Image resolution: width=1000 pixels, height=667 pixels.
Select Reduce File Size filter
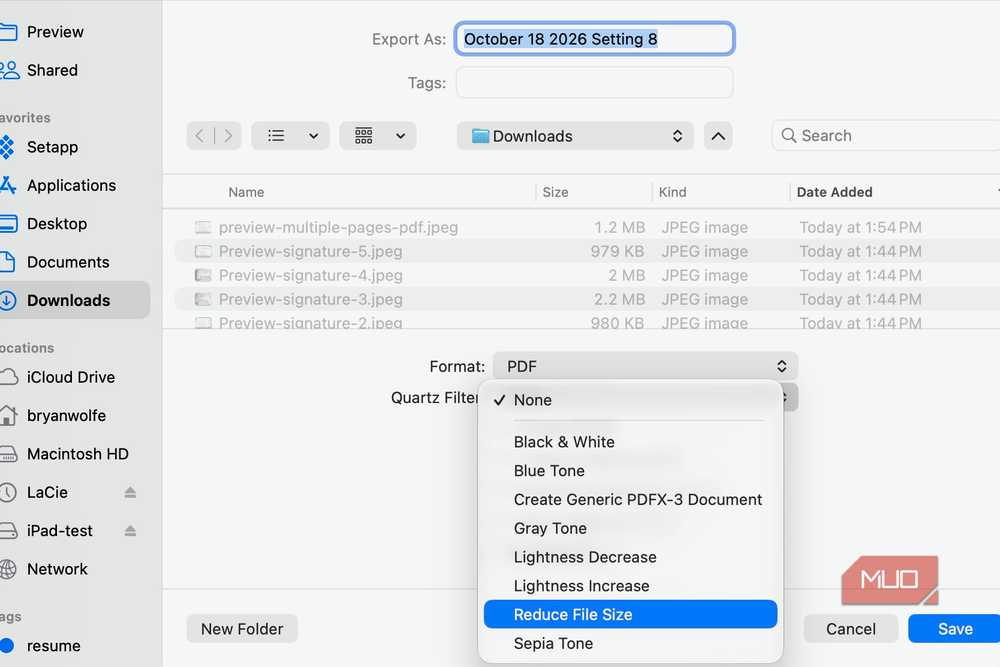630,614
